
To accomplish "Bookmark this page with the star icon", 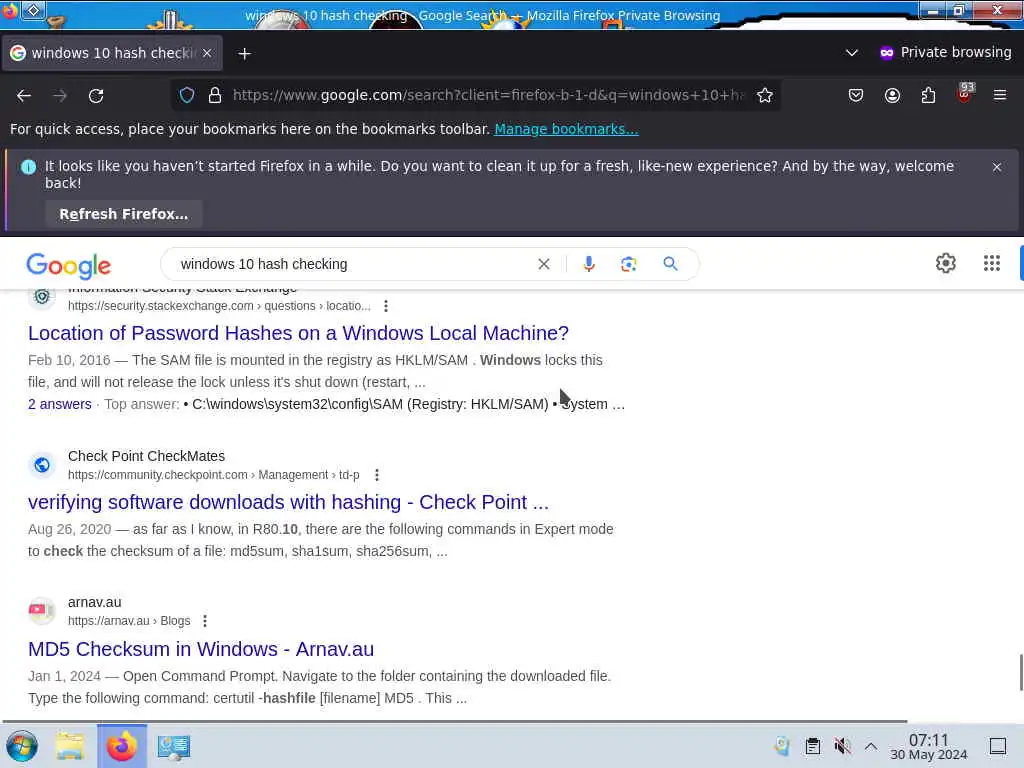I will pos(765,95).
